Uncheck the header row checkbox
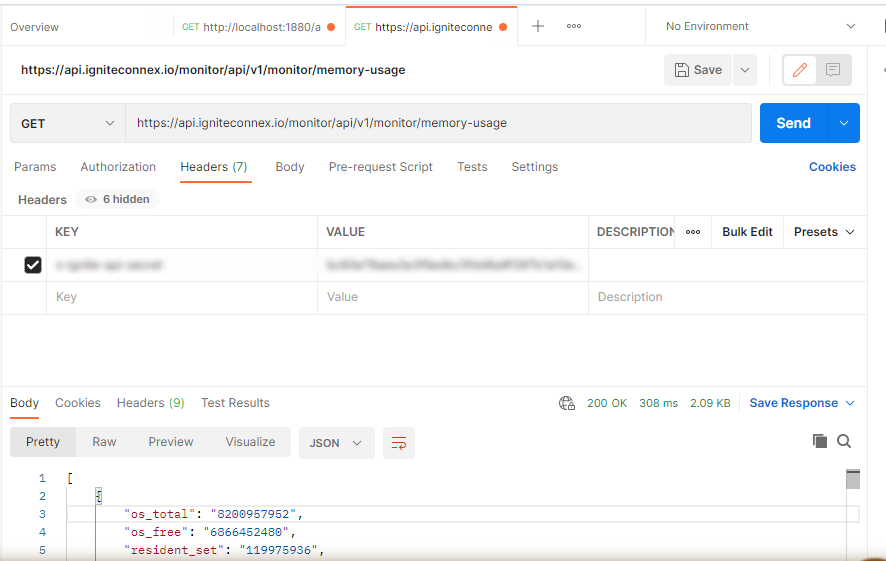Image resolution: width=886 pixels, height=561 pixels. click(x=33, y=265)
